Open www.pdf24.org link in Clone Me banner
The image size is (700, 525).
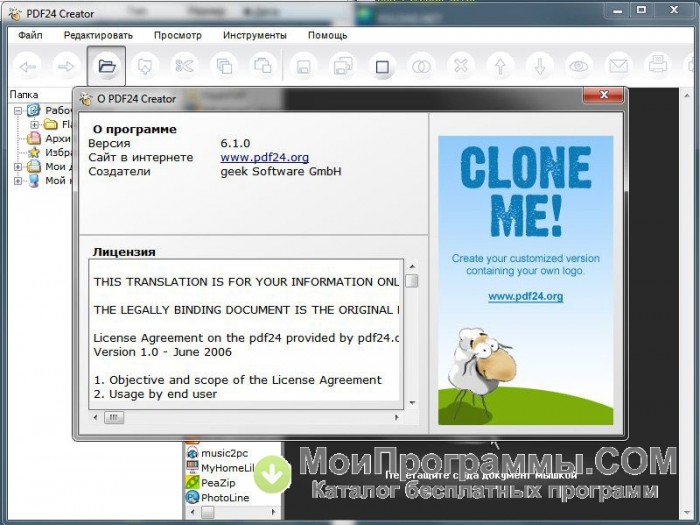525,296
